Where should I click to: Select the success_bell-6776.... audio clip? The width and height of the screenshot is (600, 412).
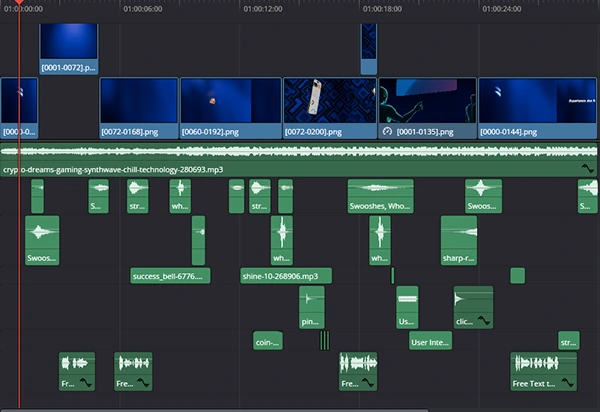tap(170, 276)
